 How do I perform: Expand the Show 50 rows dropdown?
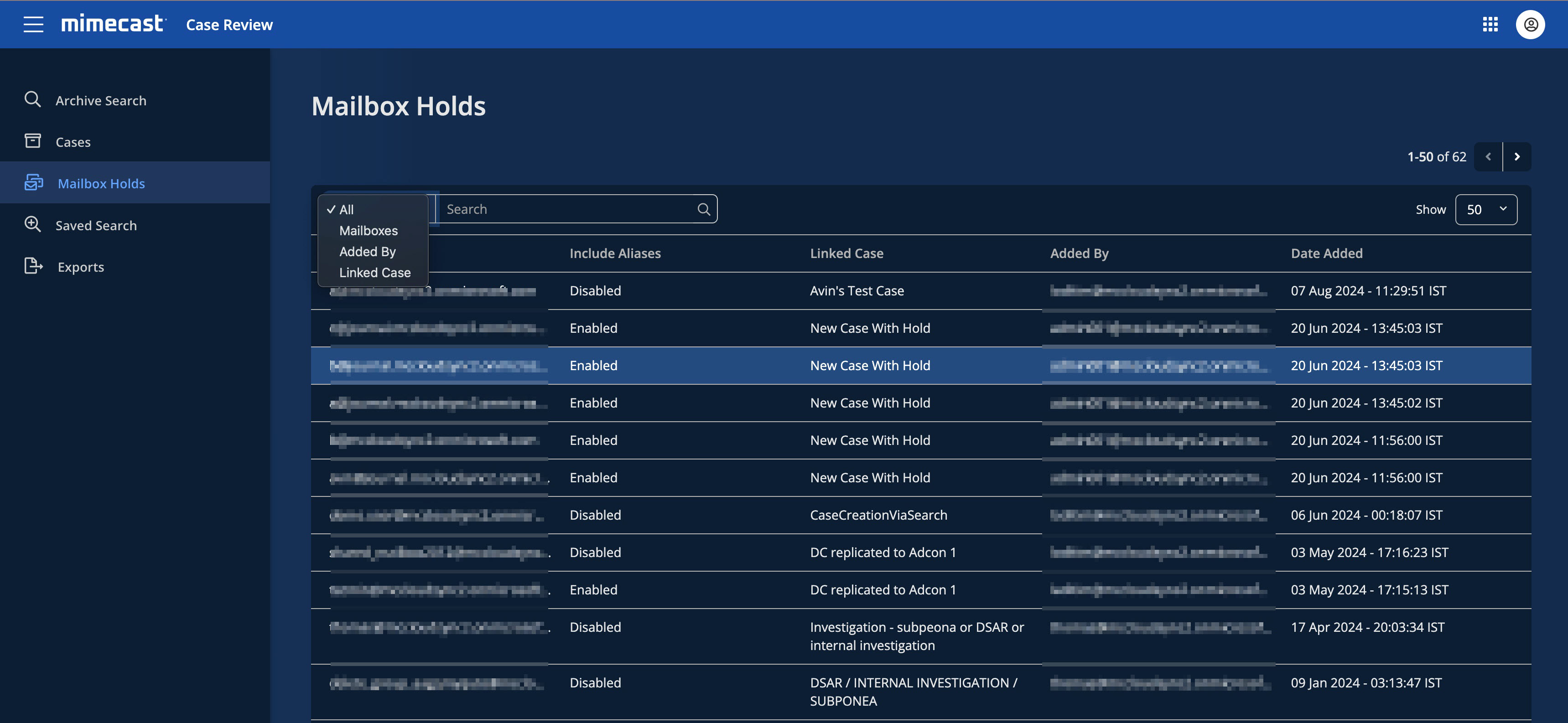tap(1486, 209)
